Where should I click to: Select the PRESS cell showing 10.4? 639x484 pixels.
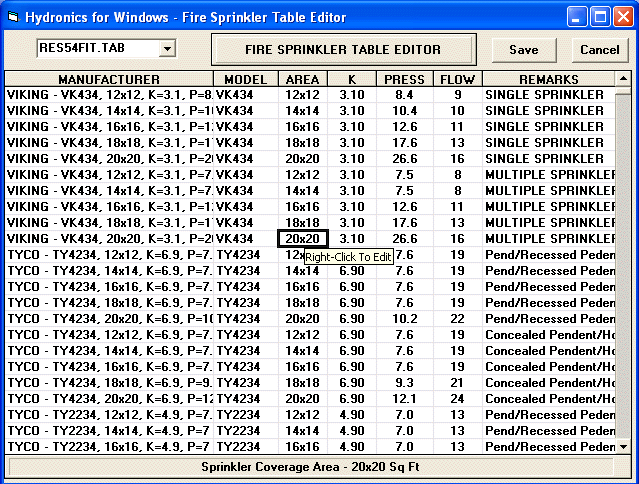(404, 111)
